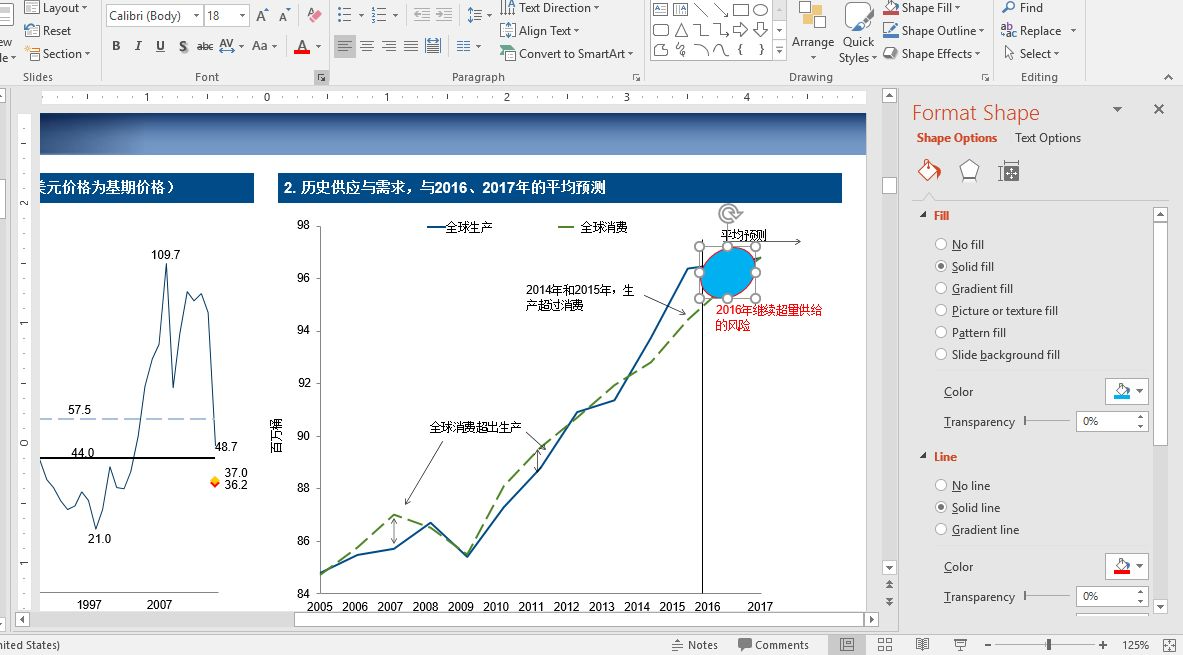The image size is (1183, 655).
Task: Align text right
Action: click(389, 46)
